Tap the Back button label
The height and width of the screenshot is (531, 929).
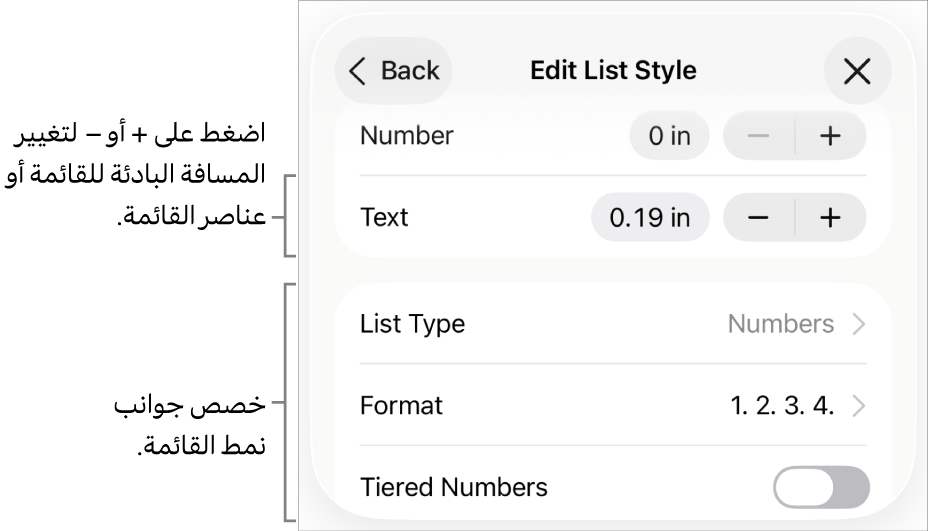[x=410, y=71]
